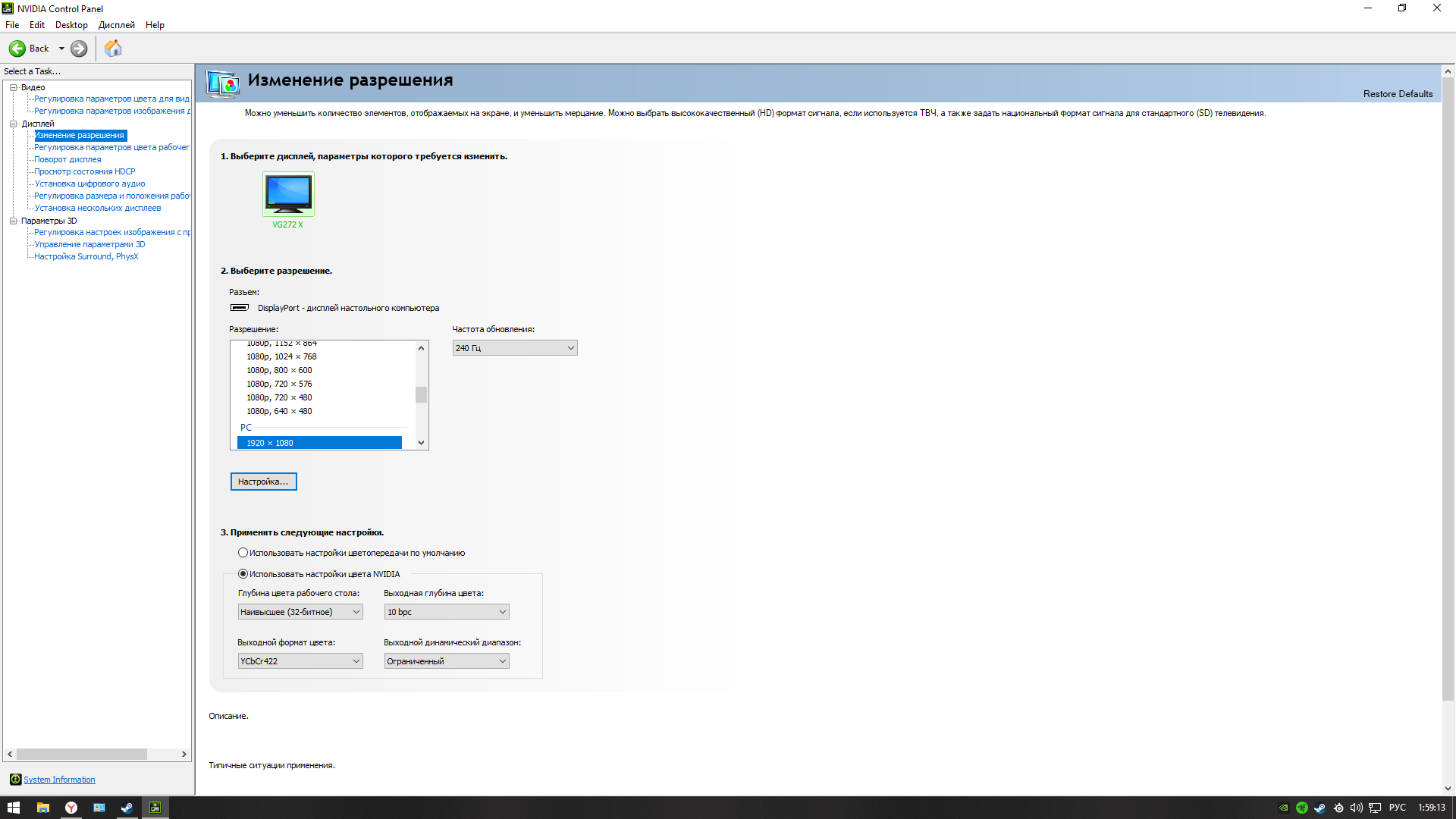Select the VG272 X monitor icon
1456x819 pixels.
[x=288, y=193]
